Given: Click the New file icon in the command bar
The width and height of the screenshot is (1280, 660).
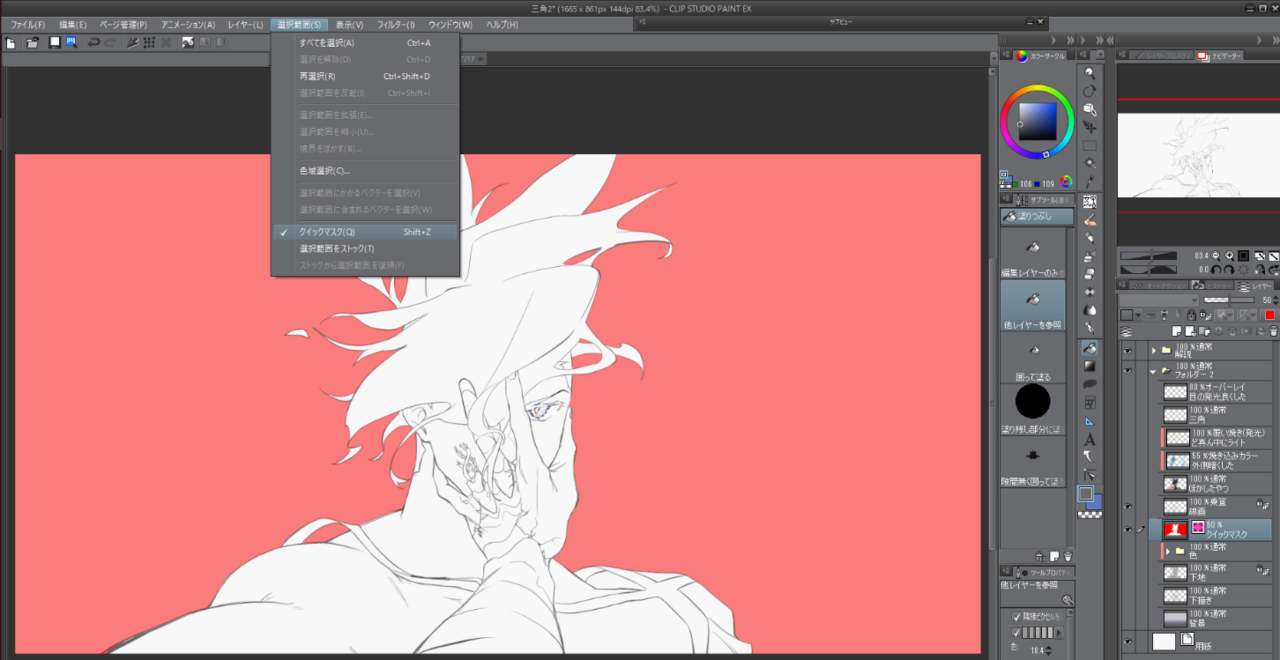Looking at the screenshot, I should click(11, 43).
